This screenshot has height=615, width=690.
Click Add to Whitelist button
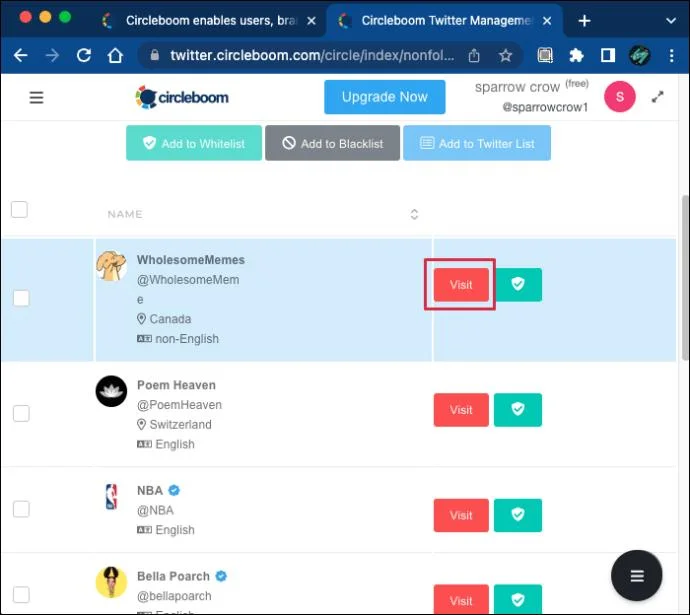coord(194,143)
